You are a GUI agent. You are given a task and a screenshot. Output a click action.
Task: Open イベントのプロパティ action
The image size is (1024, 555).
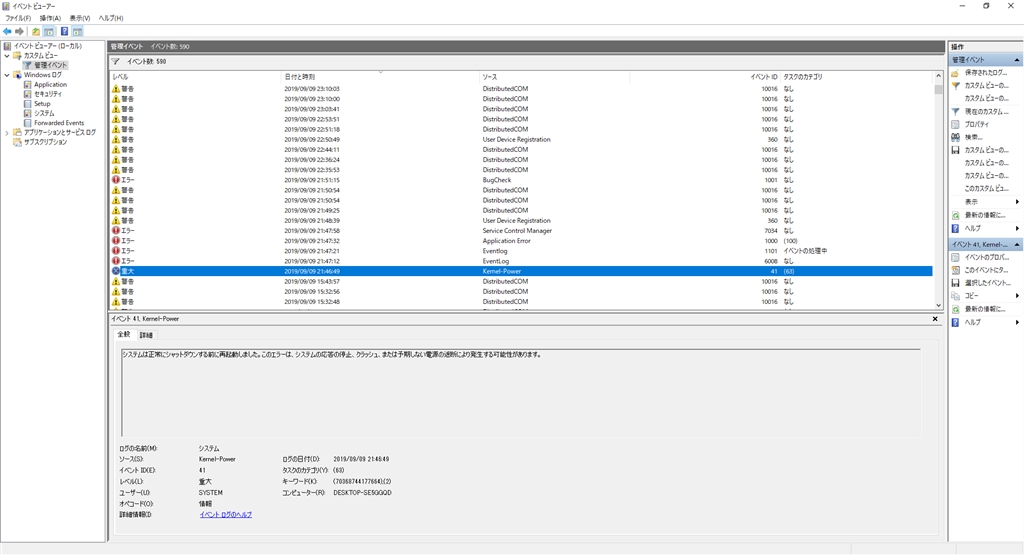point(986,257)
